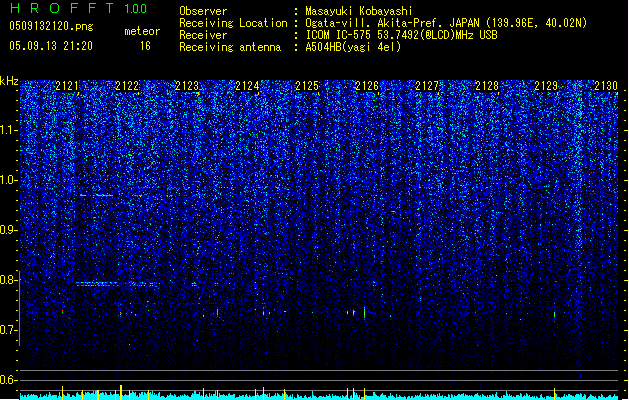Click the Receiving Location label
629x400 pixels.
point(233,23)
